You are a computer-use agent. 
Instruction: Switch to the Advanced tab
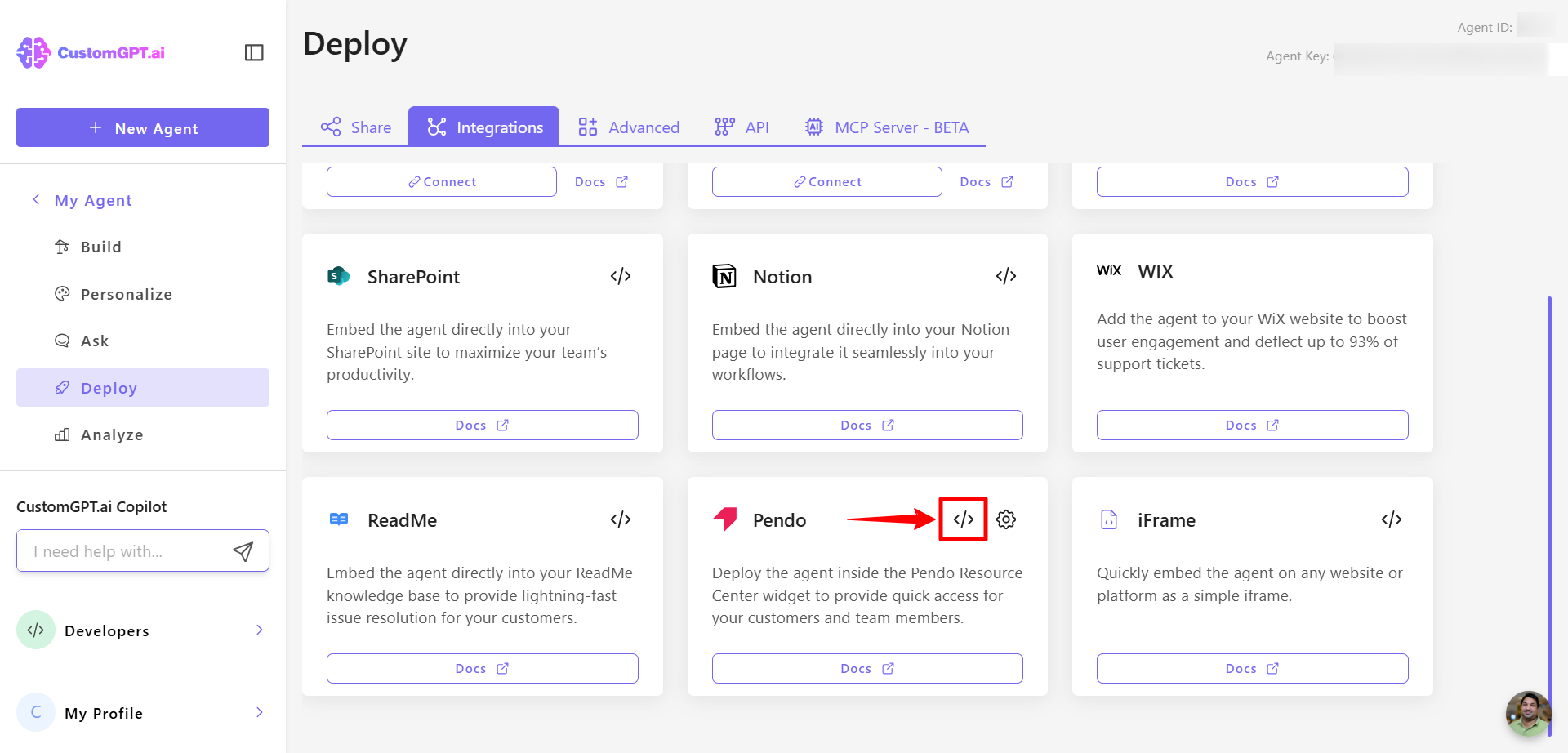point(628,127)
